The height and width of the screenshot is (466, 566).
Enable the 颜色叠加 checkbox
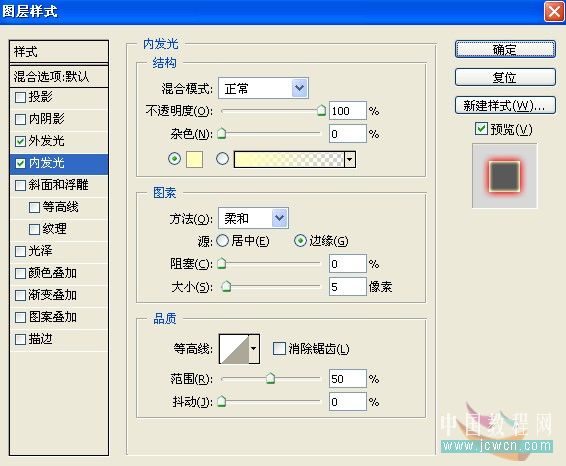point(20,273)
